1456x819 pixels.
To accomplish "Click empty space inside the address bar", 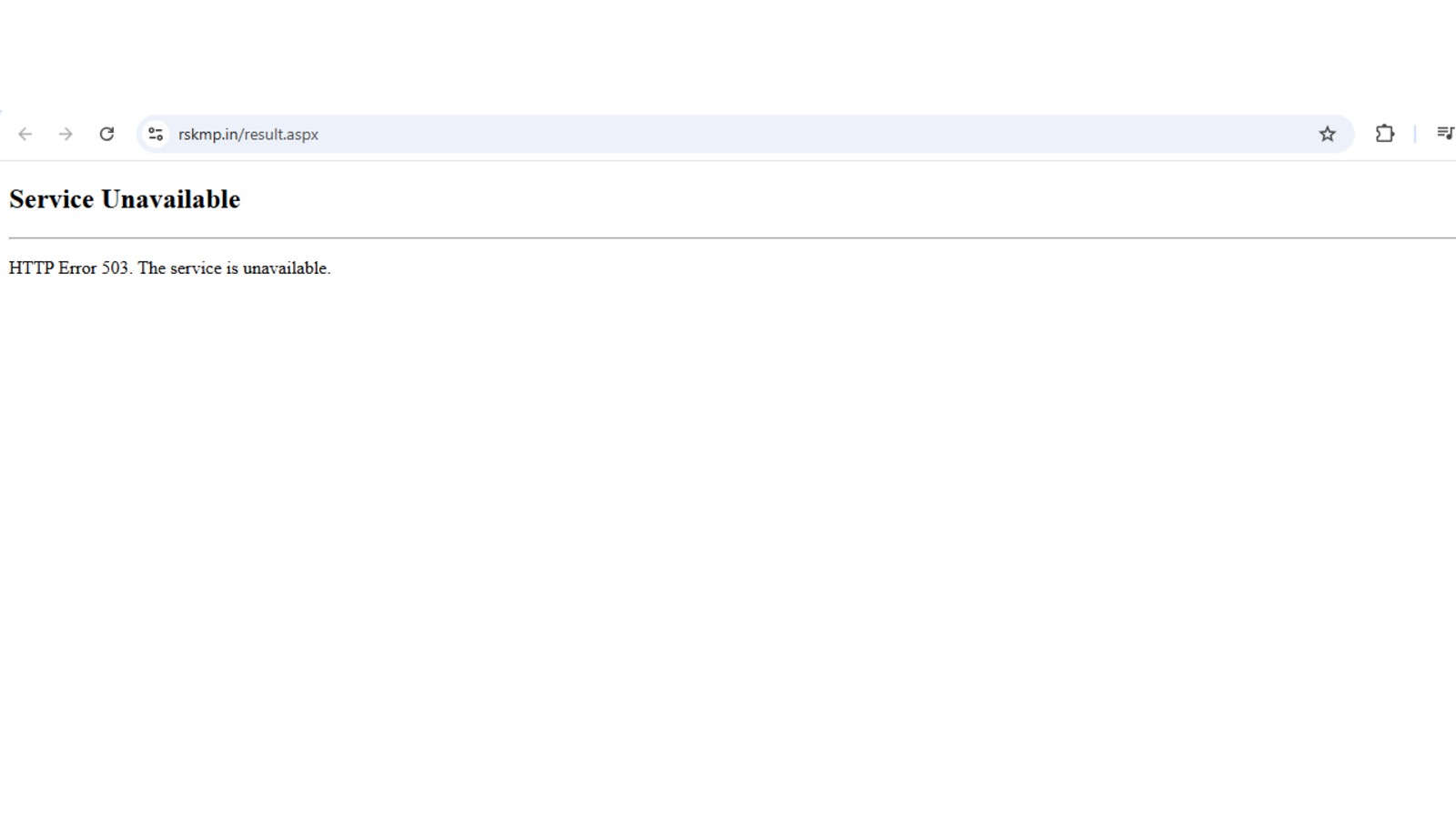I will tap(773, 135).
